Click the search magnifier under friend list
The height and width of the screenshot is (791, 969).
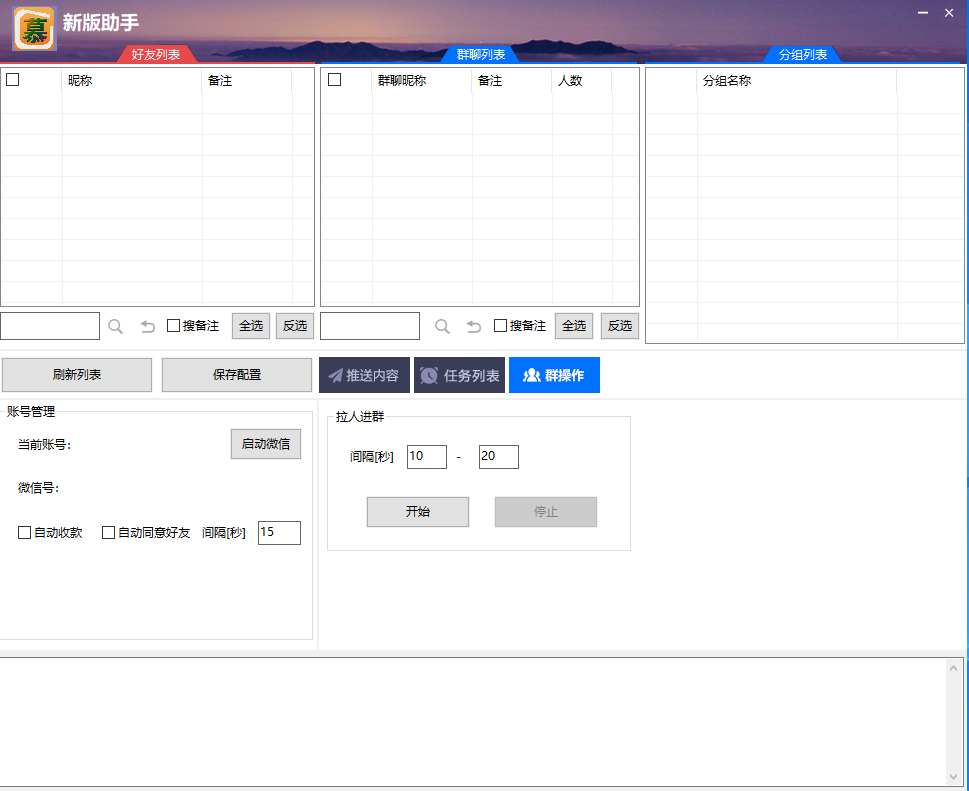click(116, 326)
